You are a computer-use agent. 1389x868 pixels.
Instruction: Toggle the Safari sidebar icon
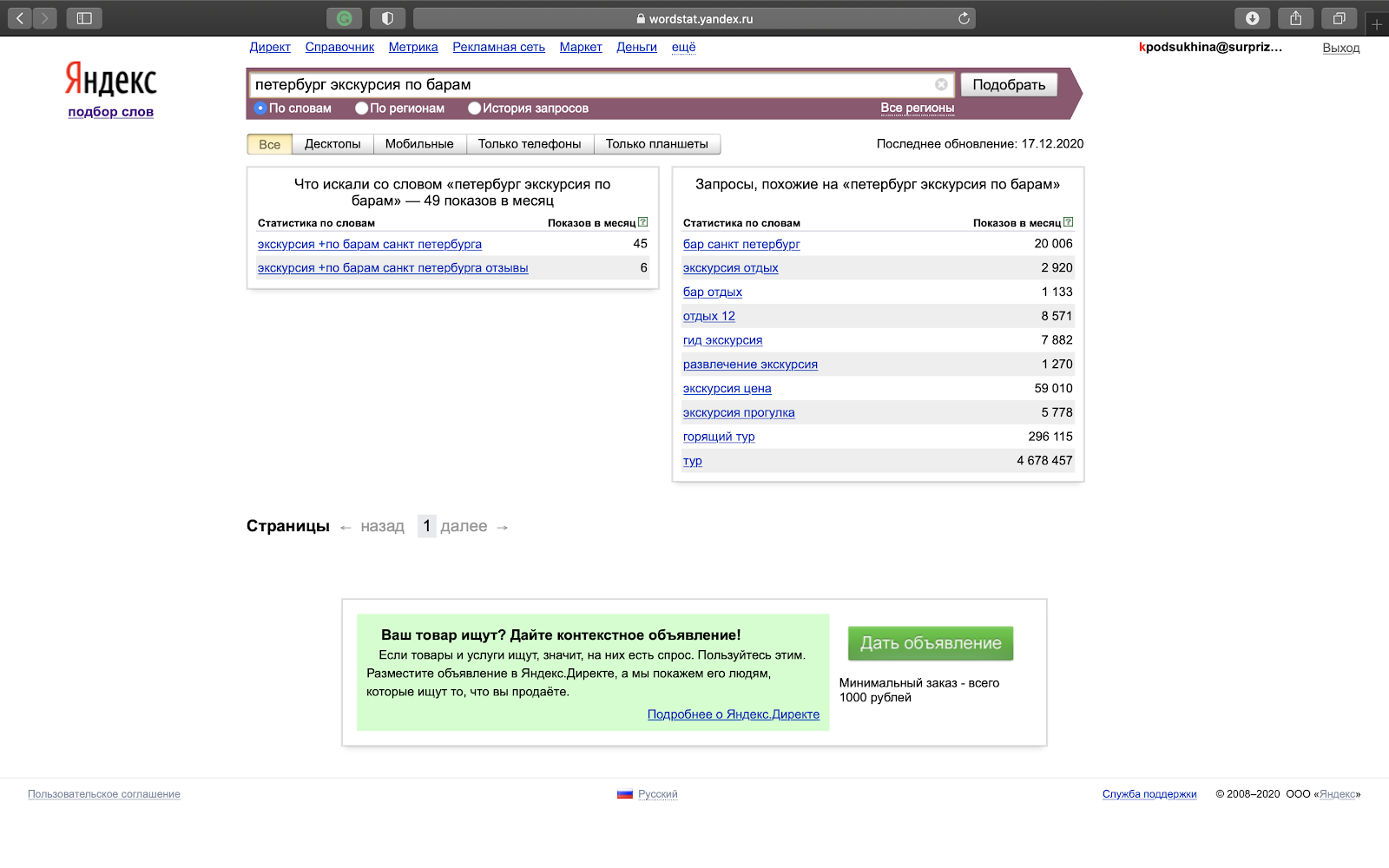click(84, 18)
